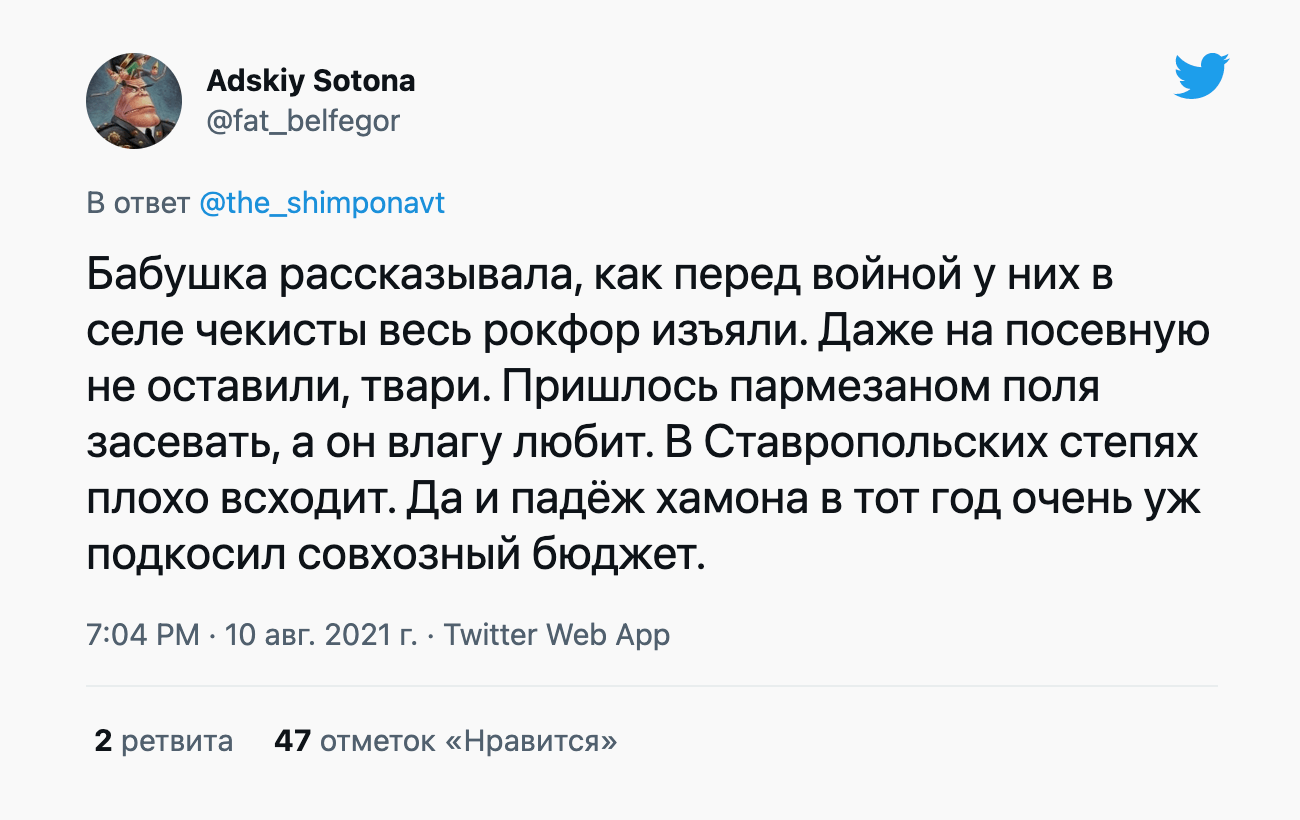View the "ретвита" retweets list
The height and width of the screenshot is (820, 1300).
(177, 741)
